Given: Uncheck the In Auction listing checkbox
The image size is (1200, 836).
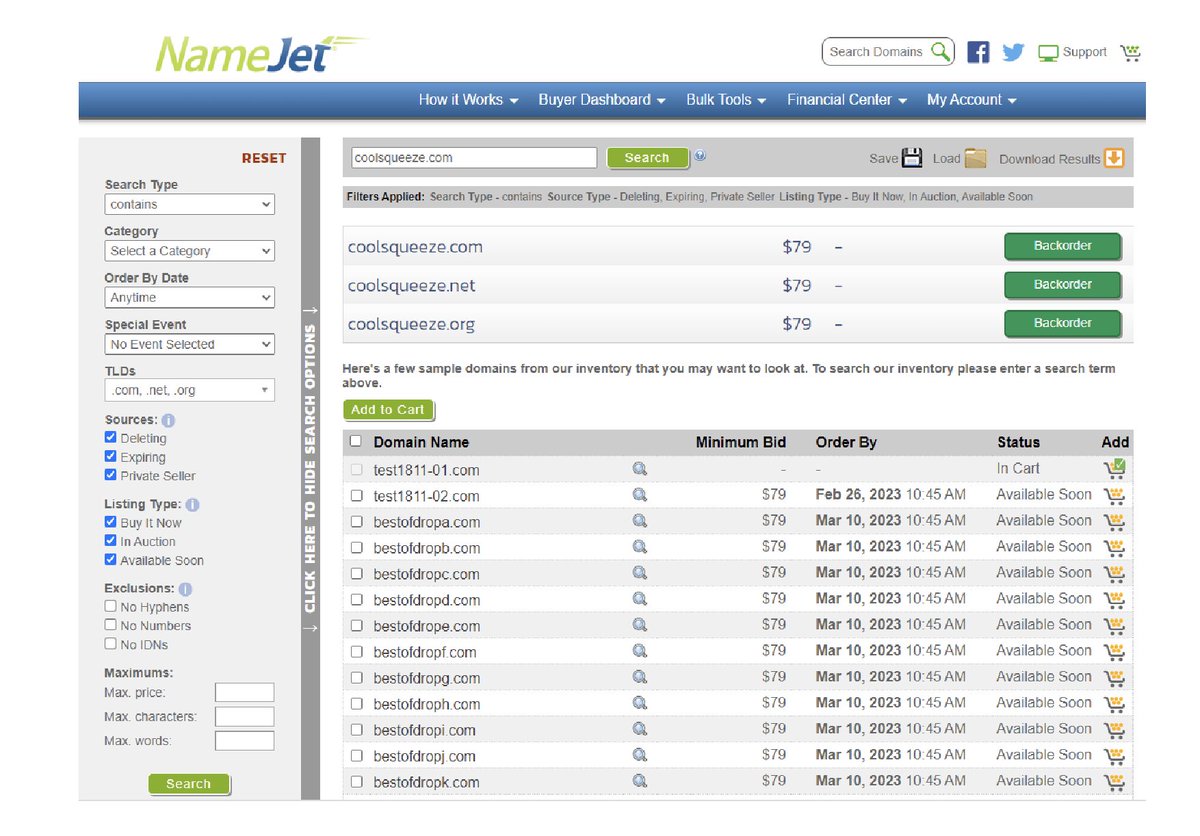Looking at the screenshot, I should pos(111,541).
